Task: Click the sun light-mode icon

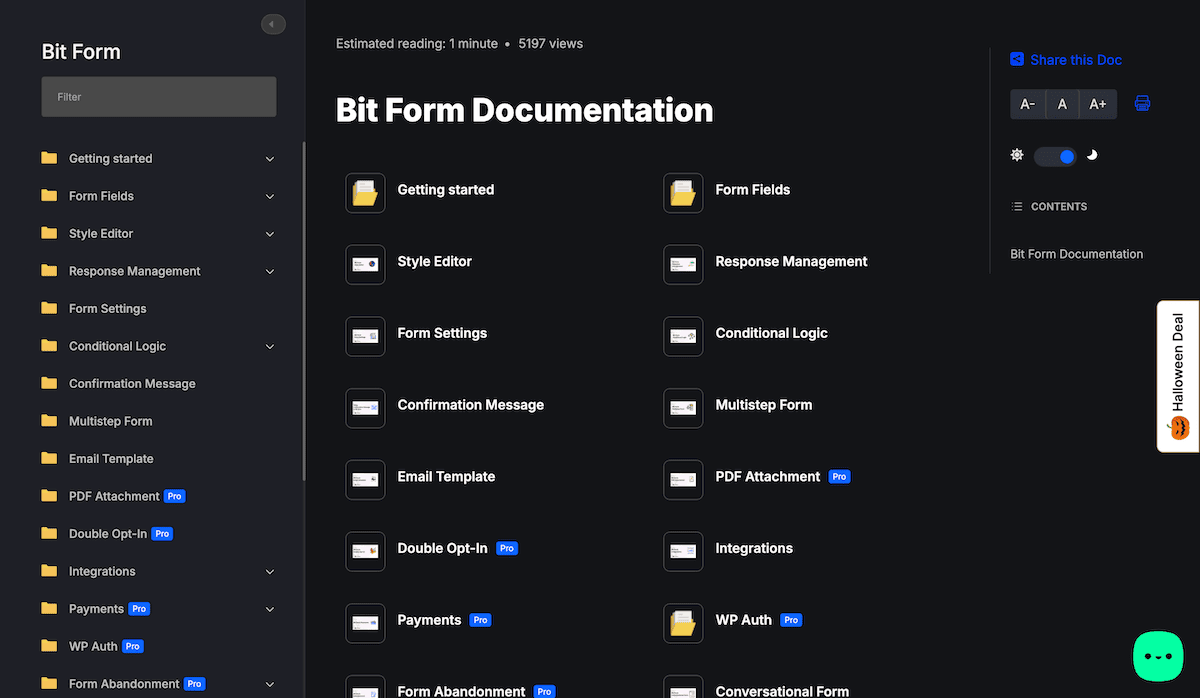Action: (x=1017, y=155)
